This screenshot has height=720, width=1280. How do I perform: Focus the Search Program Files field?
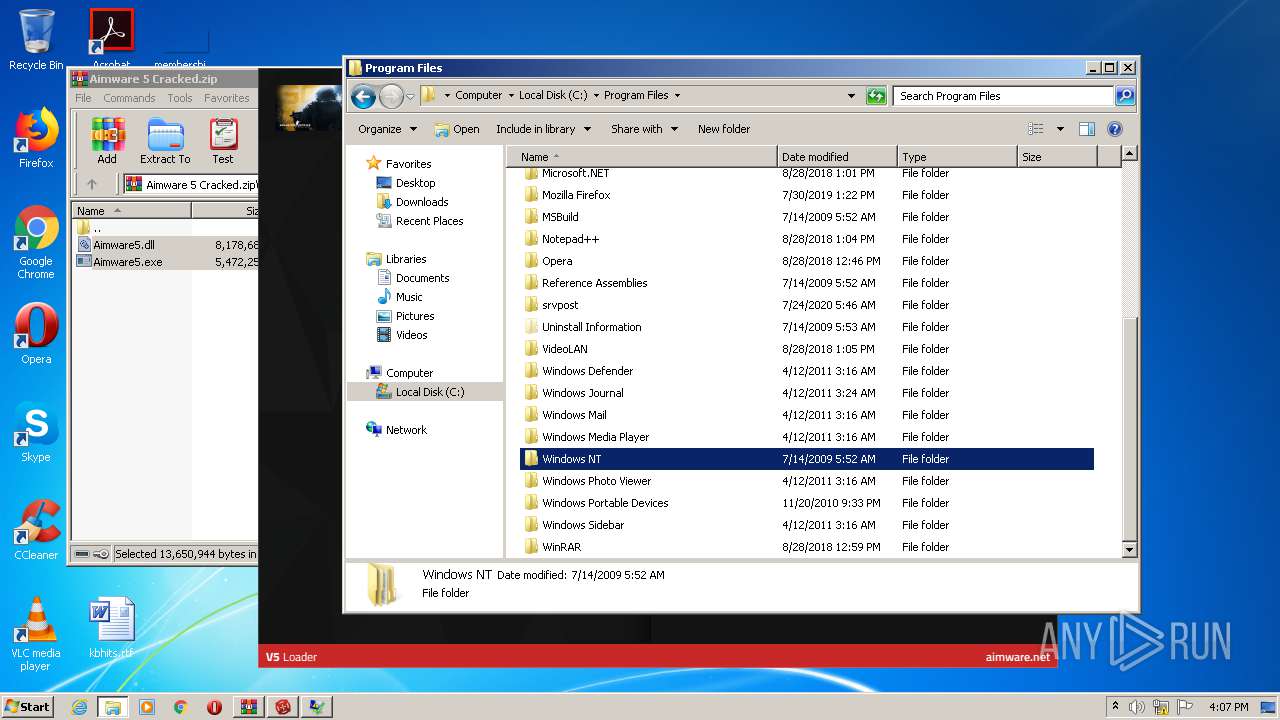pyautogui.click(x=1003, y=96)
